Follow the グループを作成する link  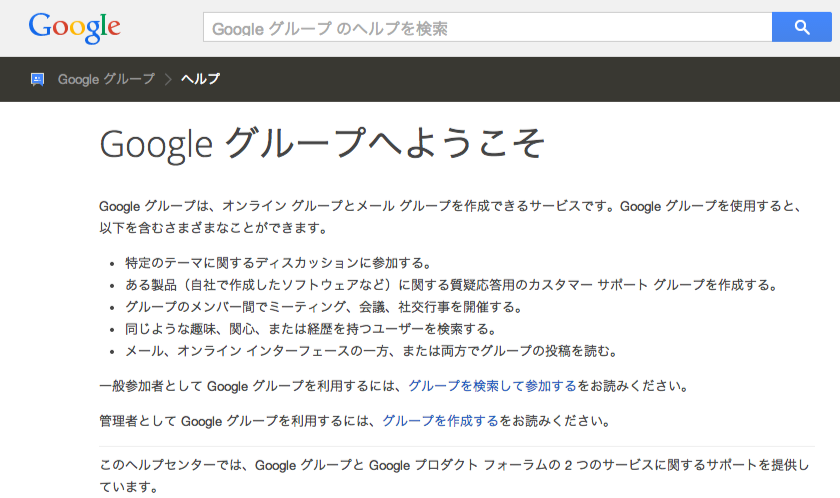(440, 421)
